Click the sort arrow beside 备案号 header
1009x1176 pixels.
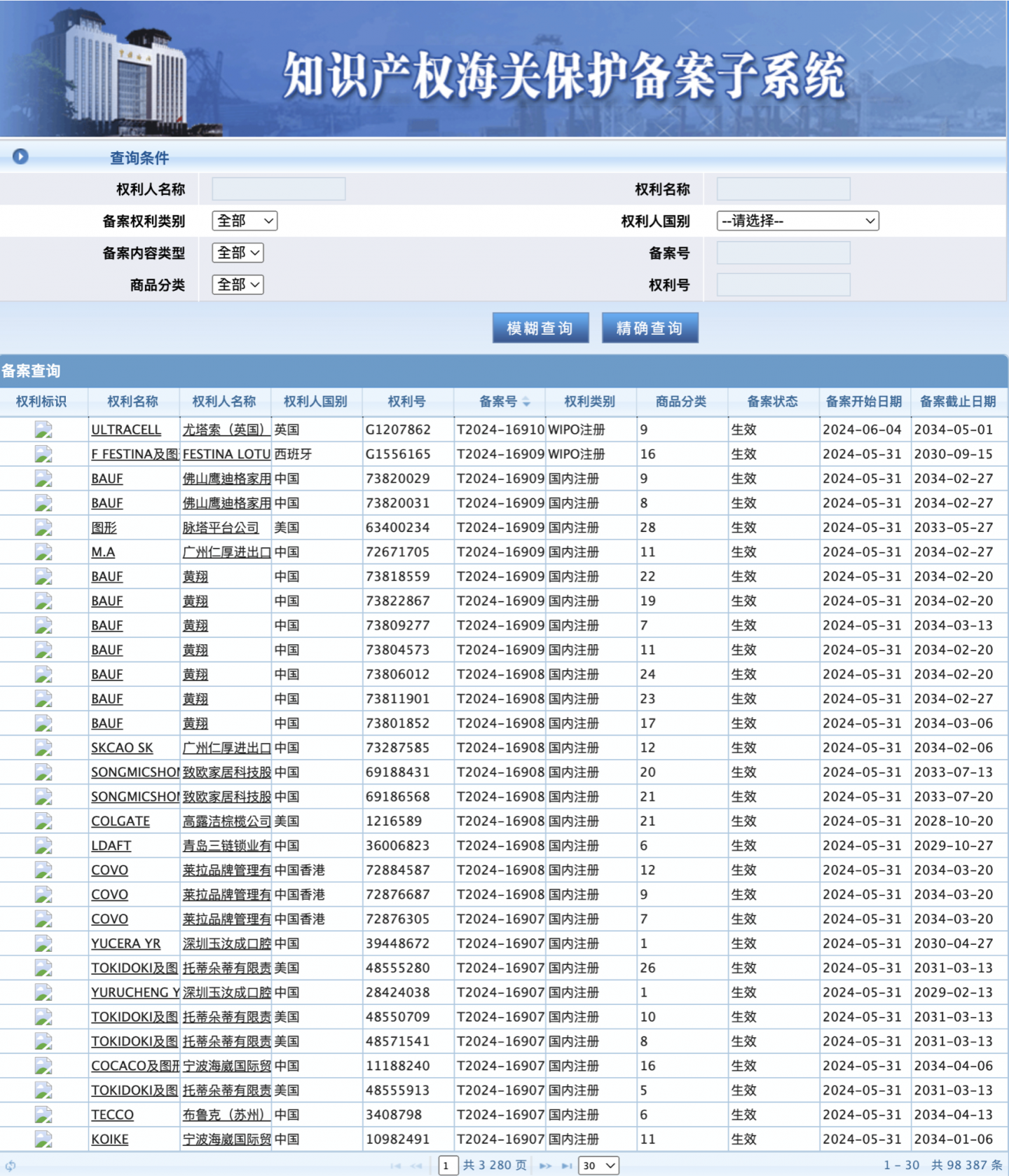[x=526, y=402]
